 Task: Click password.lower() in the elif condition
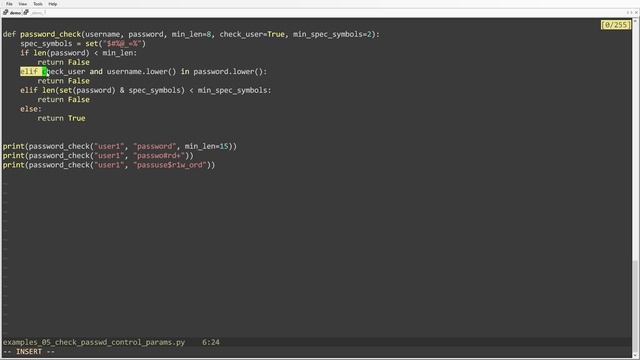[228, 72]
